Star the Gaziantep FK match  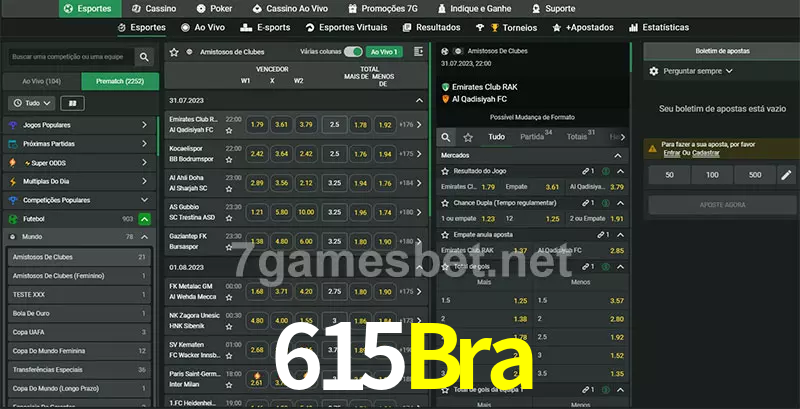tap(229, 247)
